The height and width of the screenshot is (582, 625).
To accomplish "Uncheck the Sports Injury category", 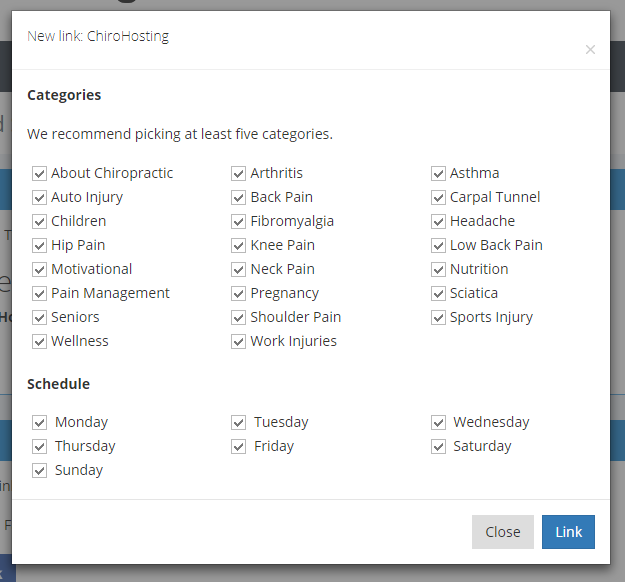I will click(438, 317).
